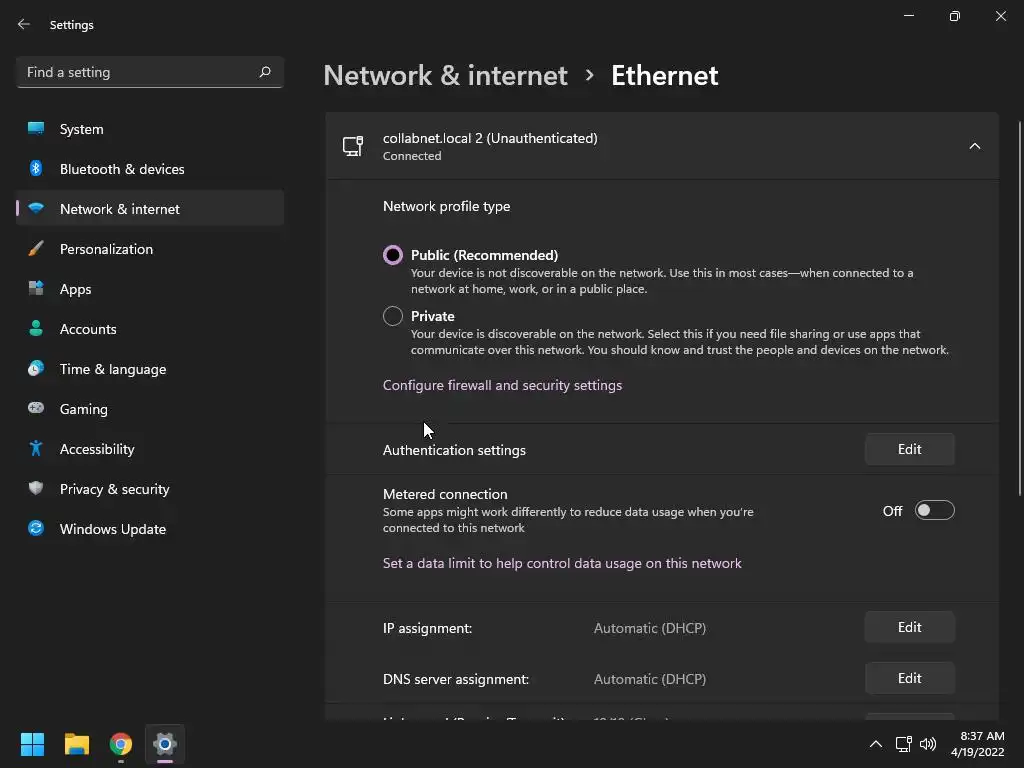The width and height of the screenshot is (1024, 768).
Task: Open Configure firewall and security settings
Action: (502, 385)
